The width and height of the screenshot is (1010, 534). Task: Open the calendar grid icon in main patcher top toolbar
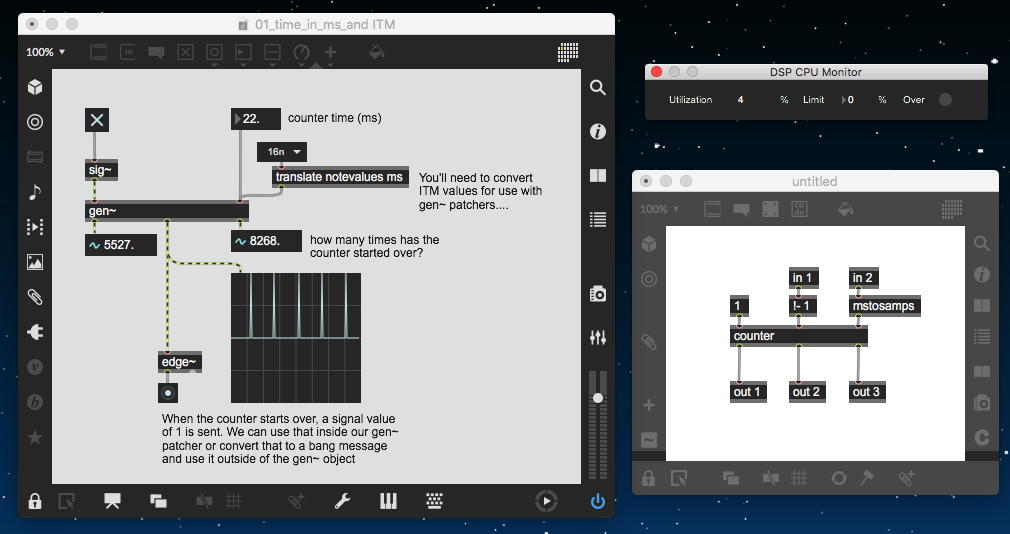(x=567, y=52)
